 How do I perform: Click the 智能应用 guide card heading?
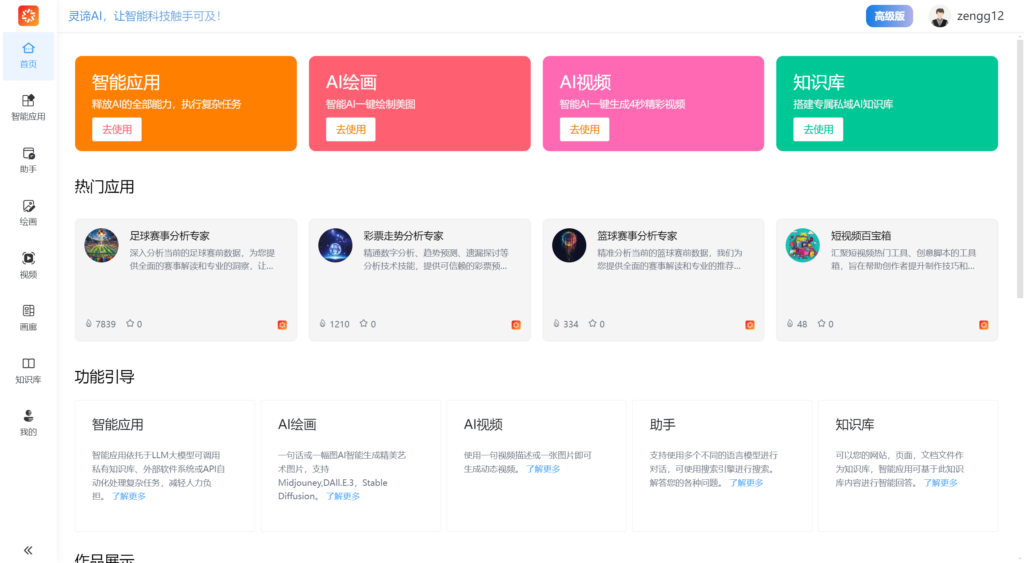coord(118,425)
